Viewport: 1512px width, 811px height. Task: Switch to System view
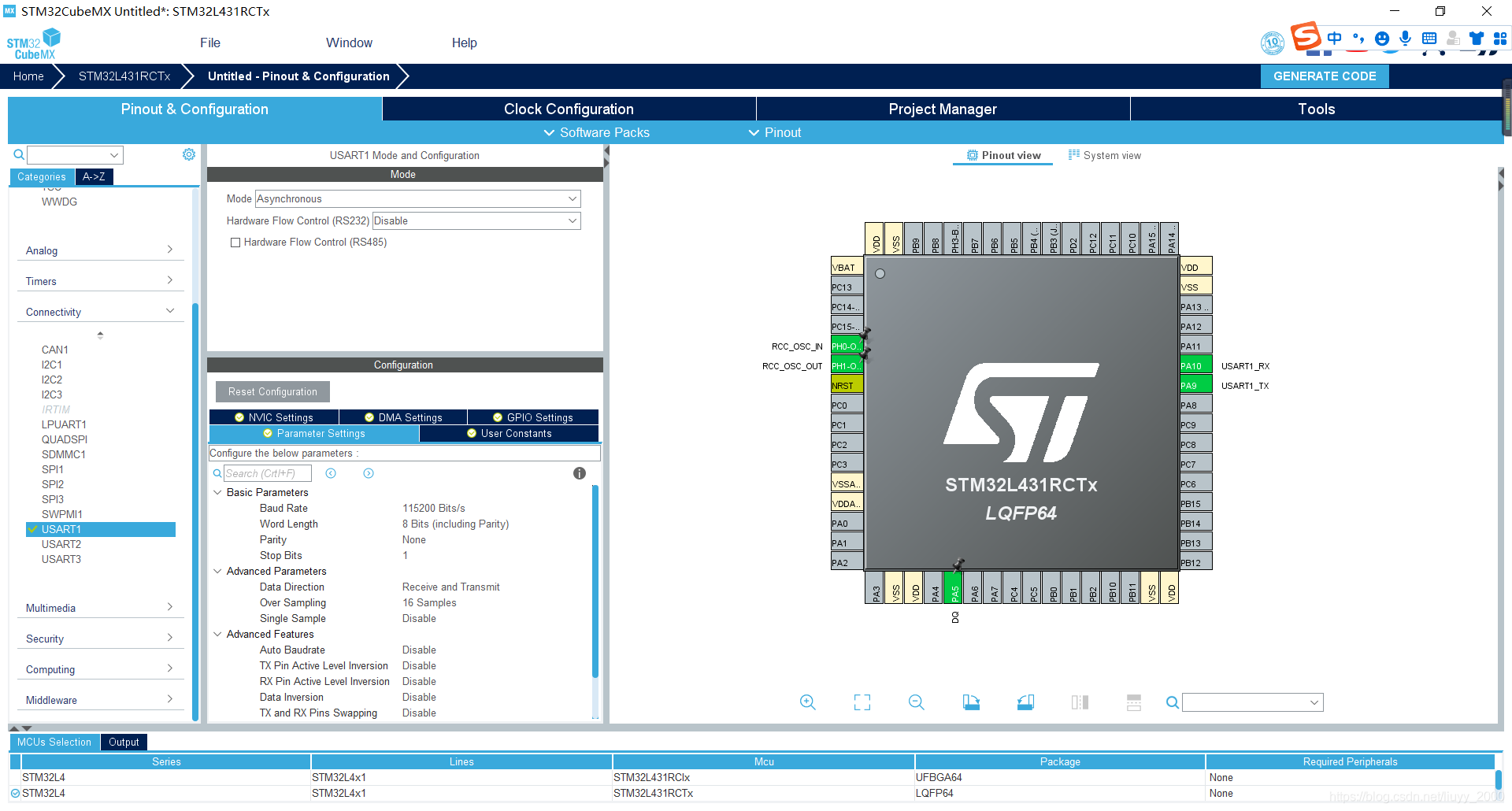pos(1104,155)
